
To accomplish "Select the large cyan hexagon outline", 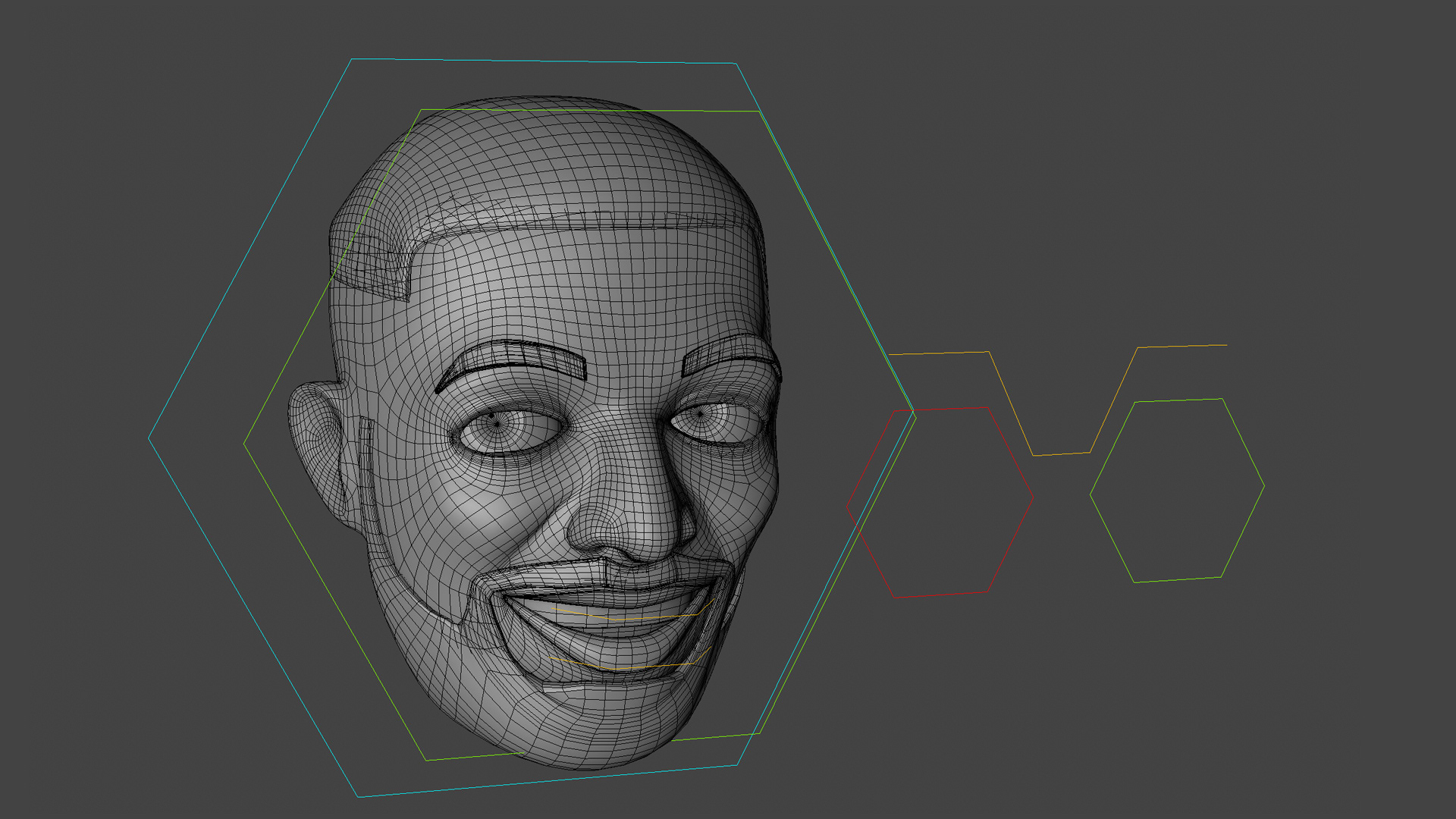I will click(250, 249).
